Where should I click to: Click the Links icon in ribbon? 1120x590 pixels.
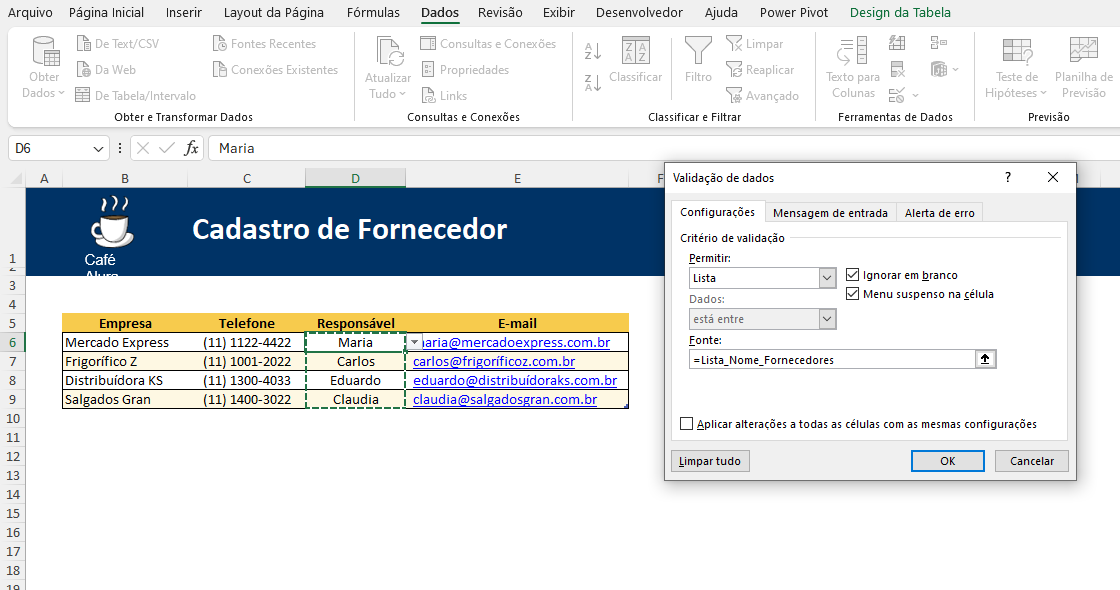click(428, 96)
